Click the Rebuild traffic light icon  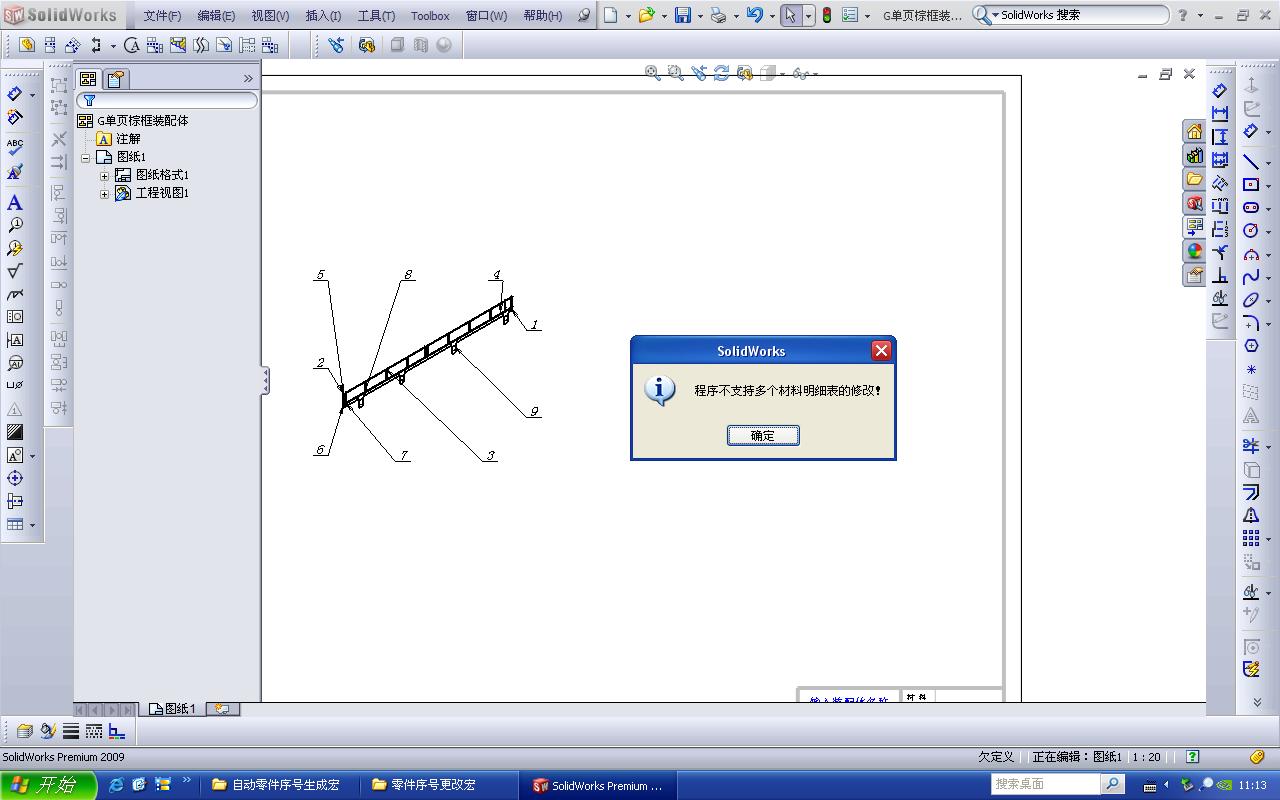coord(827,15)
